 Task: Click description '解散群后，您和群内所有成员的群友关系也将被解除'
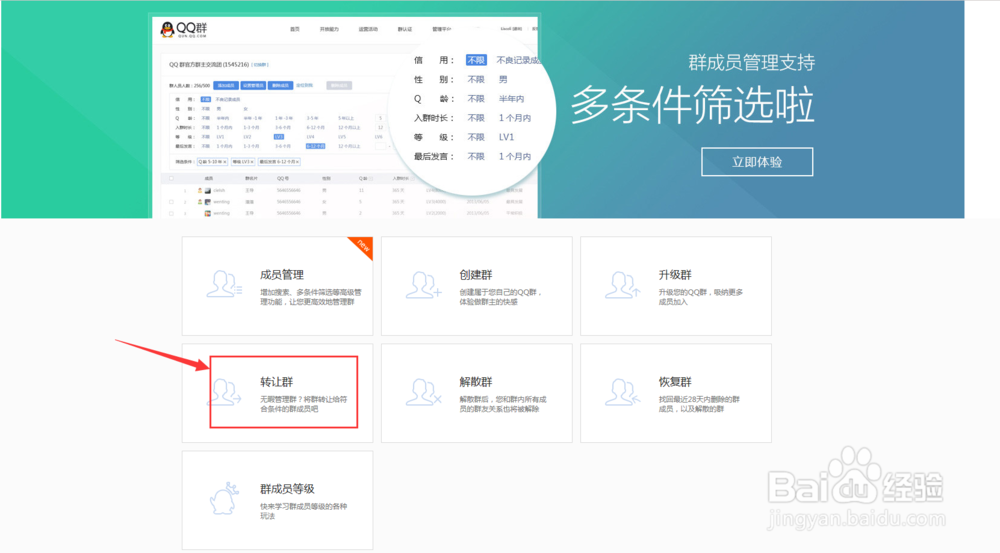pos(503,404)
